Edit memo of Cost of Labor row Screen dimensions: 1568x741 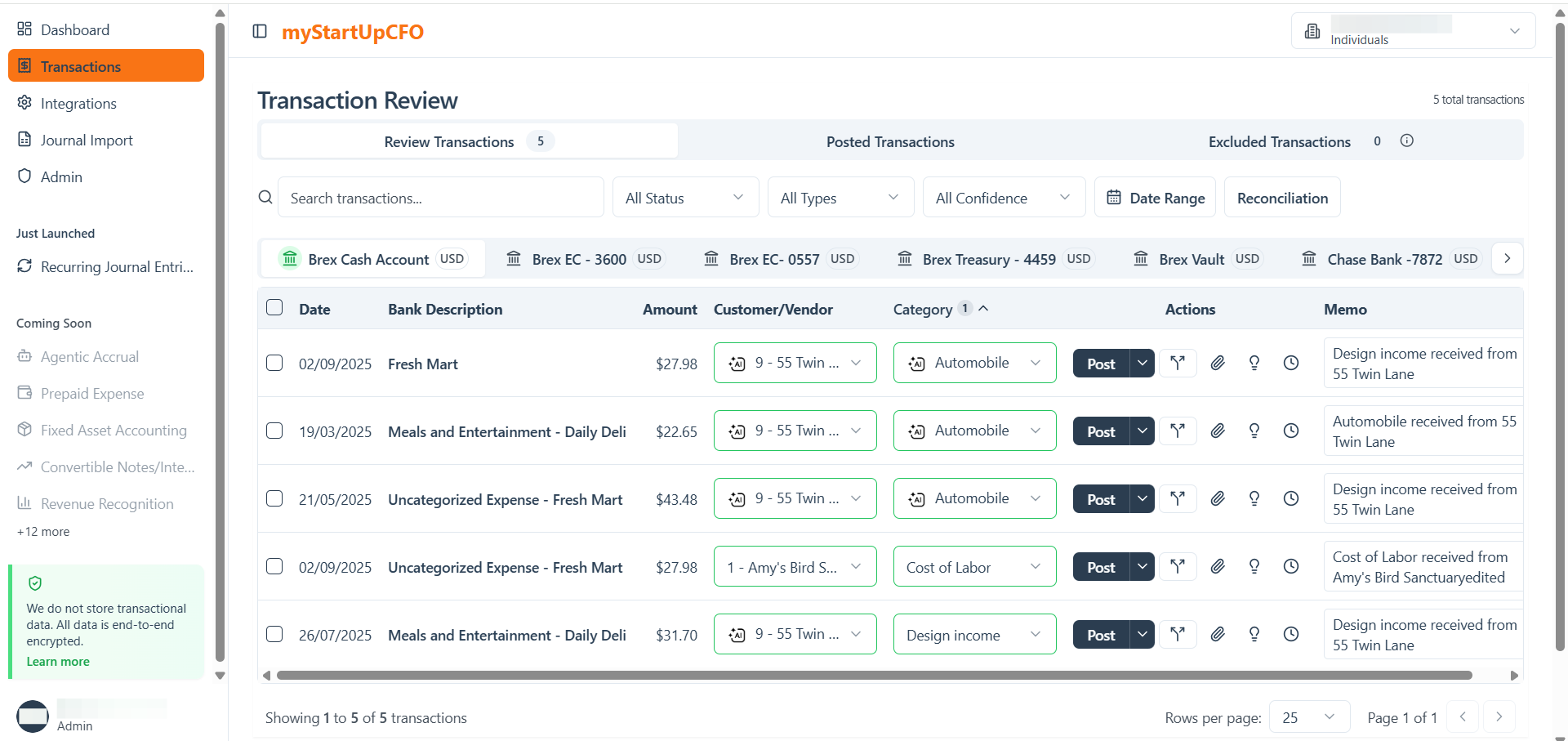(x=1423, y=566)
